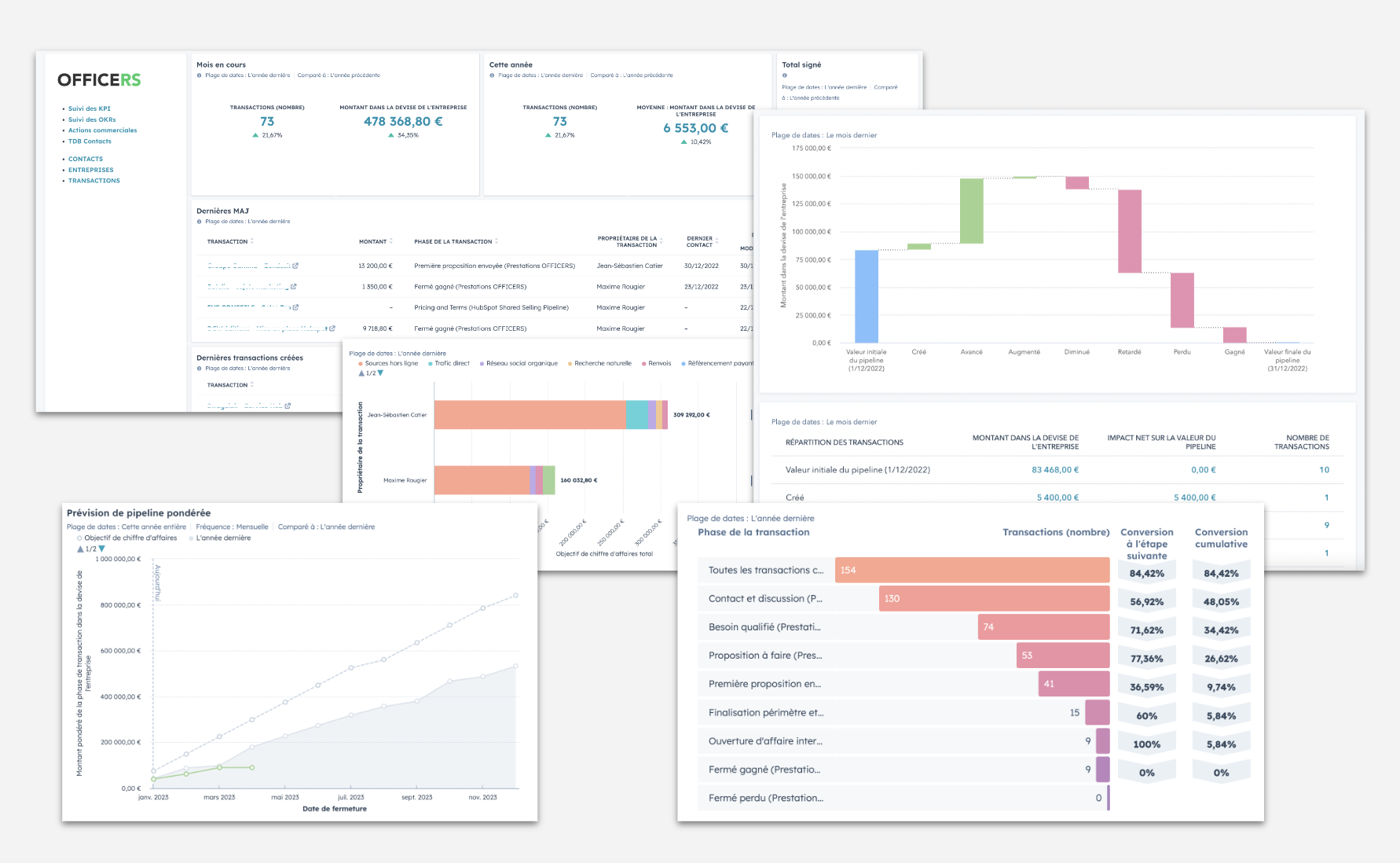Open external link icon in the 9 718,80 € row
Image resolution: width=1400 pixels, height=863 pixels.
click(x=332, y=329)
